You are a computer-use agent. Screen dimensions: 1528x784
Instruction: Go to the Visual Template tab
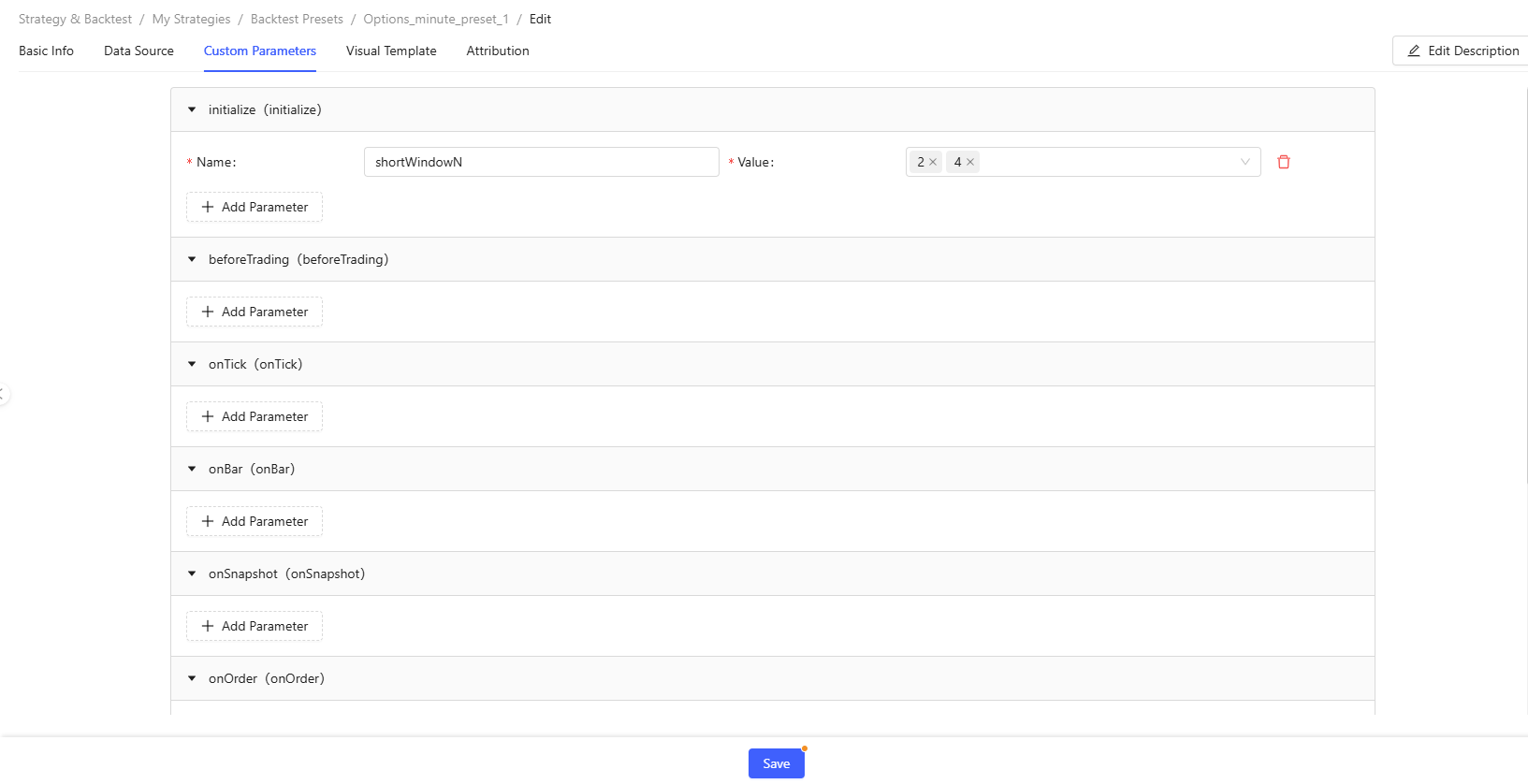[391, 51]
